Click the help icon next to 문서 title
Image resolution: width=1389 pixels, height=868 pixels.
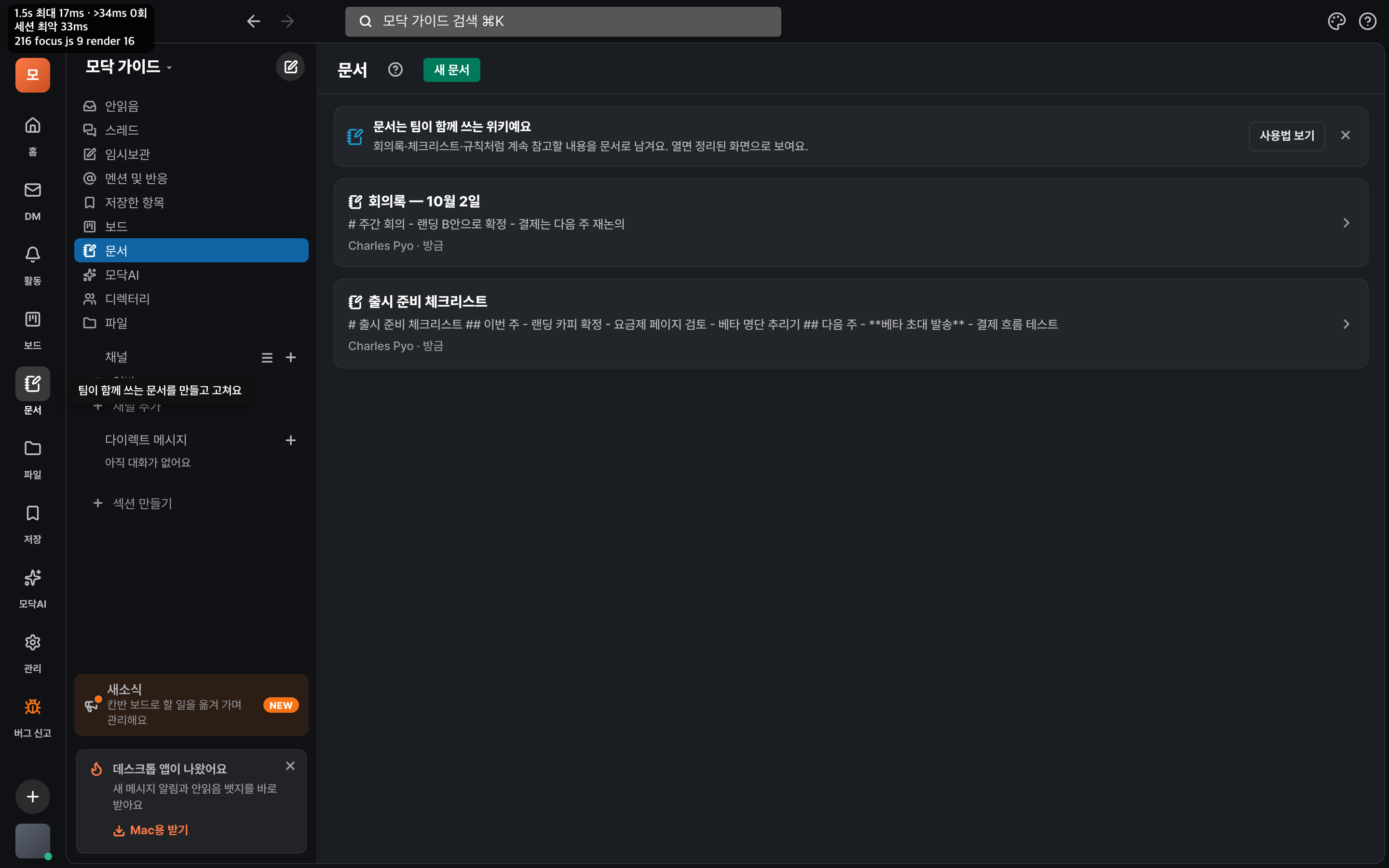(395, 69)
